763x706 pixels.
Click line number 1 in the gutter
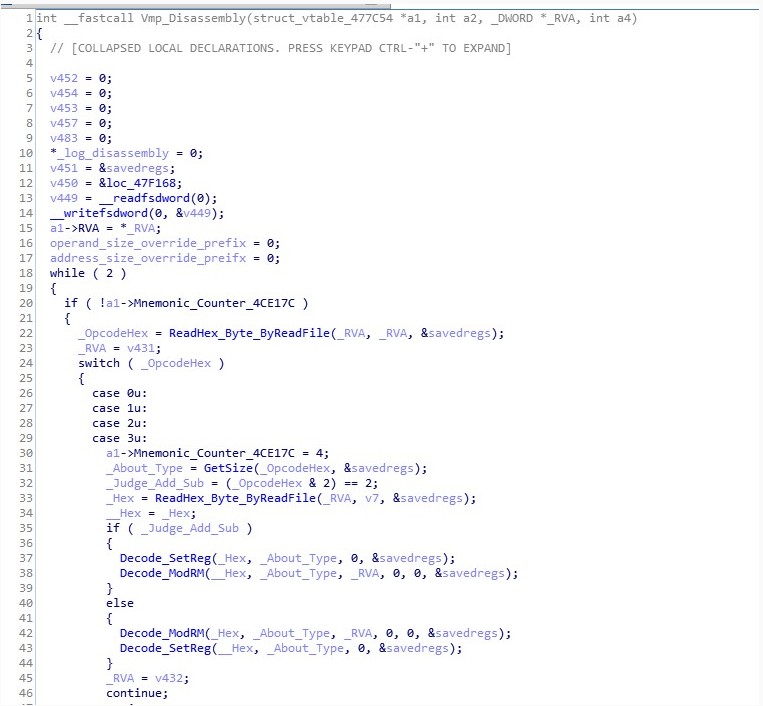click(29, 18)
